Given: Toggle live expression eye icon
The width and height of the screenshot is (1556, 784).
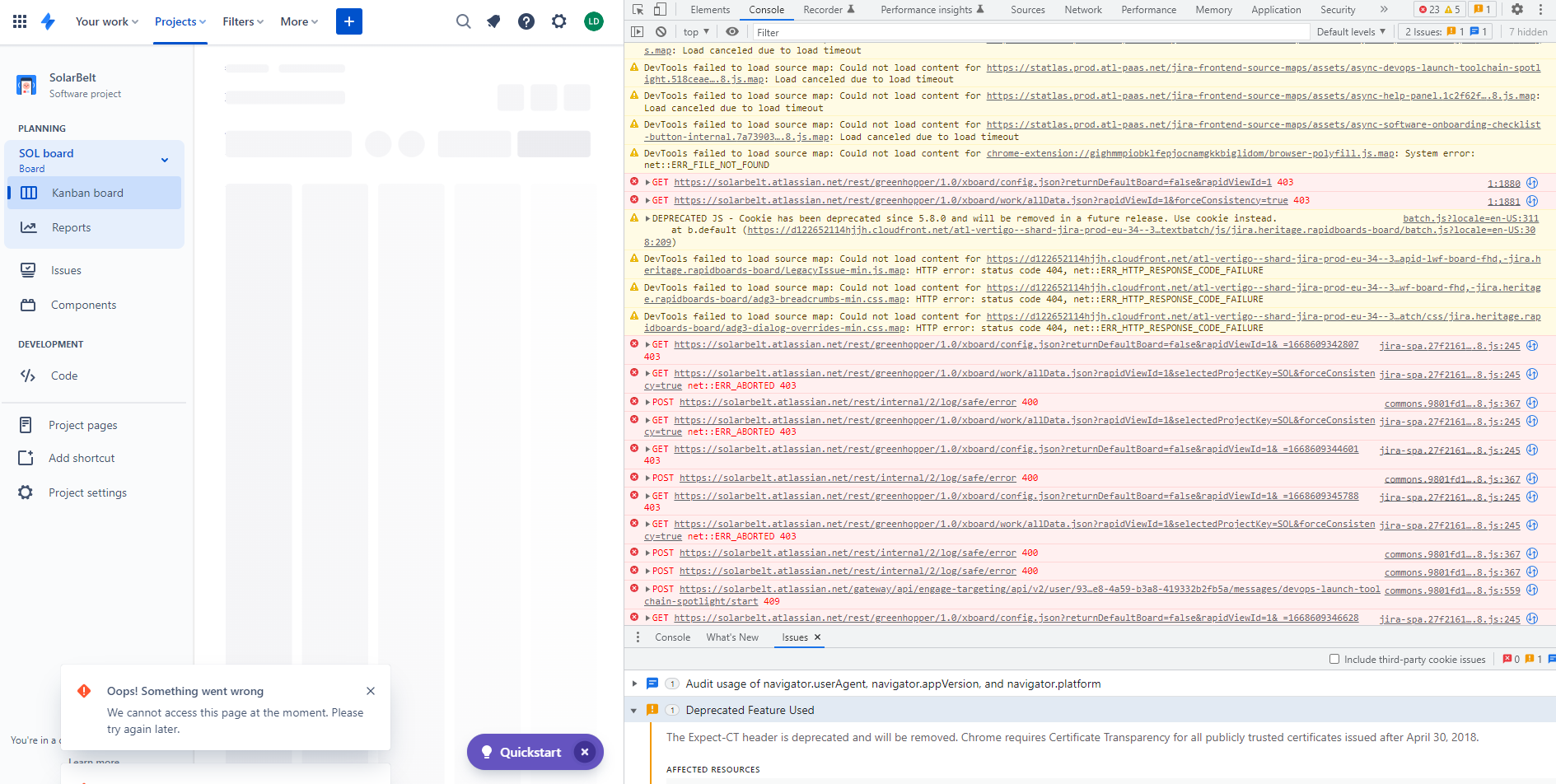Looking at the screenshot, I should [x=732, y=32].
